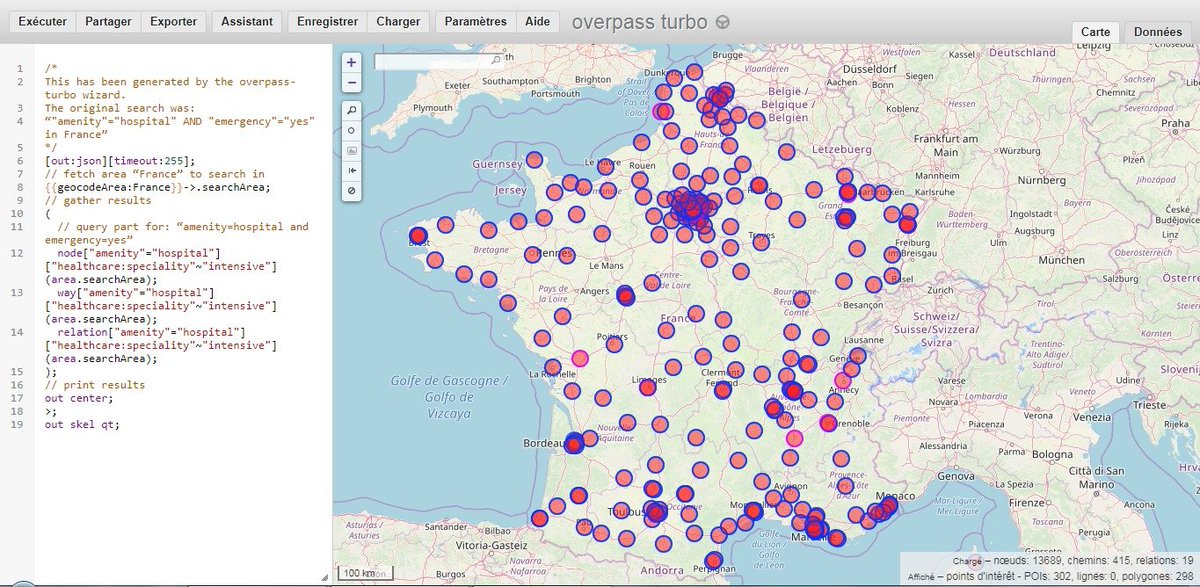Screen dimensions: 1200x587
Task: Select the pink marker near Calais
Action: [x=661, y=111]
